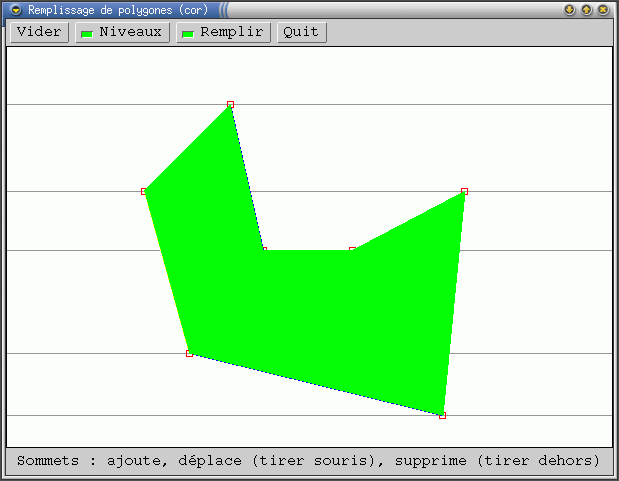
Task: Click the green indicator on Remplir
Action: coord(188,33)
